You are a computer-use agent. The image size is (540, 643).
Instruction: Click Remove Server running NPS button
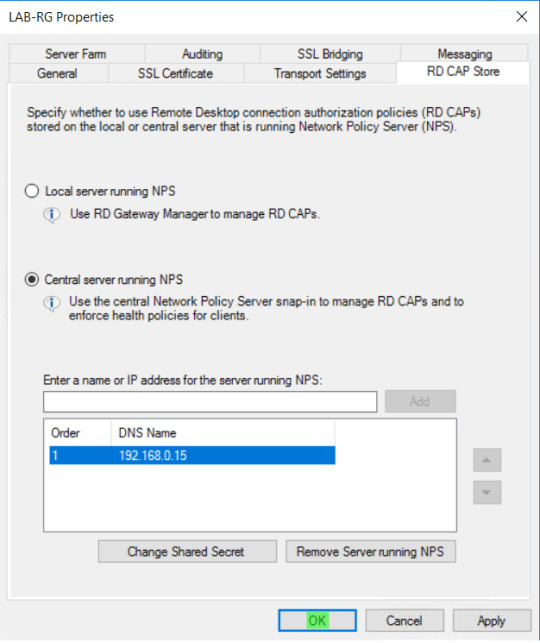(371, 552)
